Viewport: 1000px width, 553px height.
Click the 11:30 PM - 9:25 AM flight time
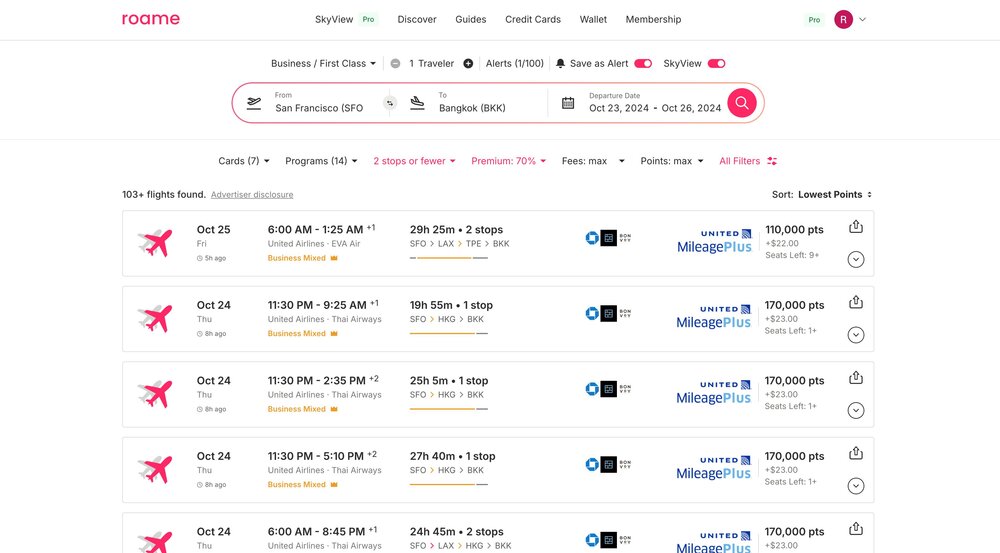(317, 306)
